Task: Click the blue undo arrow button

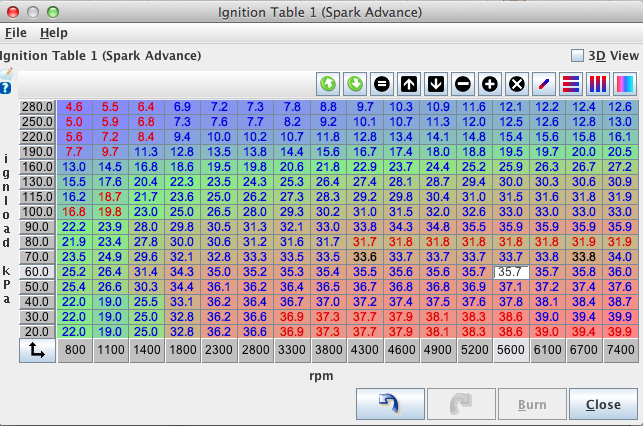Action: click(389, 405)
